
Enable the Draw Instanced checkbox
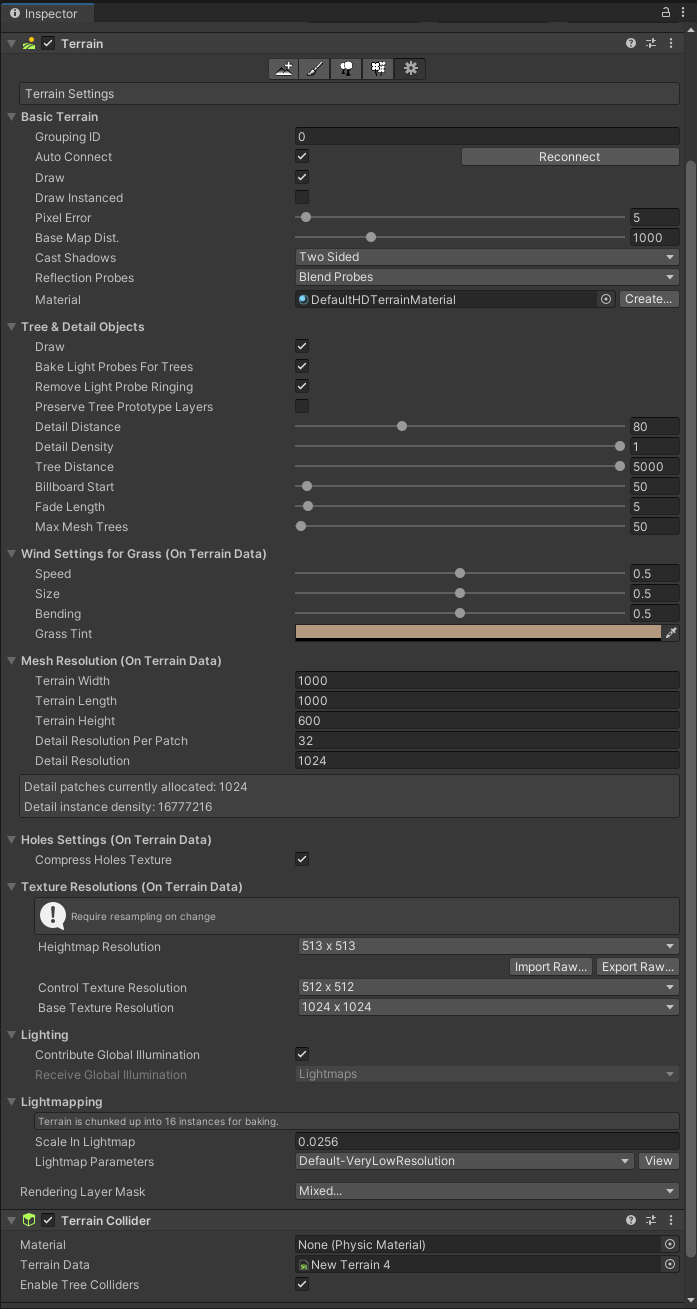click(302, 197)
